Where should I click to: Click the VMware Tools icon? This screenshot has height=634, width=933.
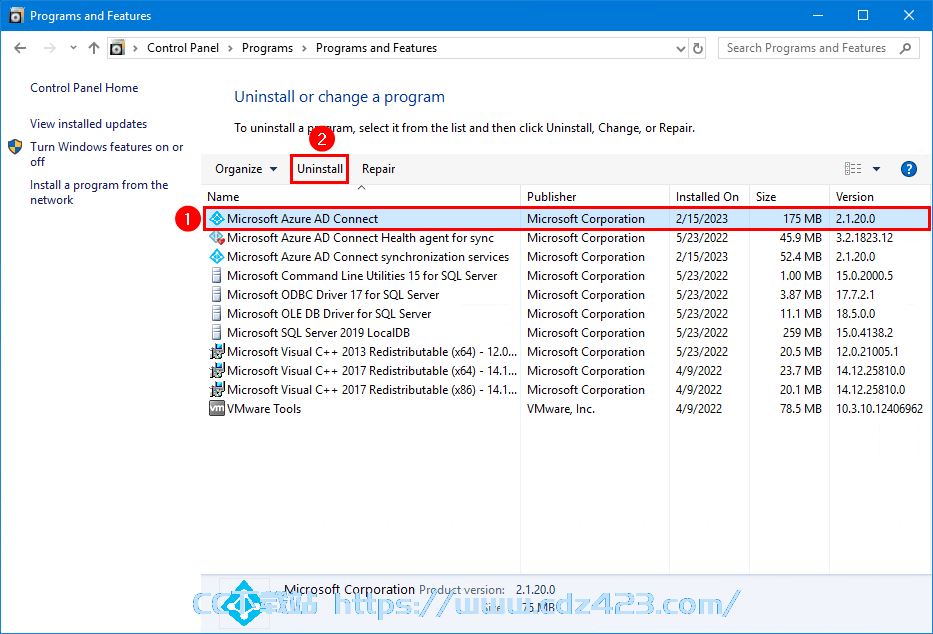(x=217, y=409)
